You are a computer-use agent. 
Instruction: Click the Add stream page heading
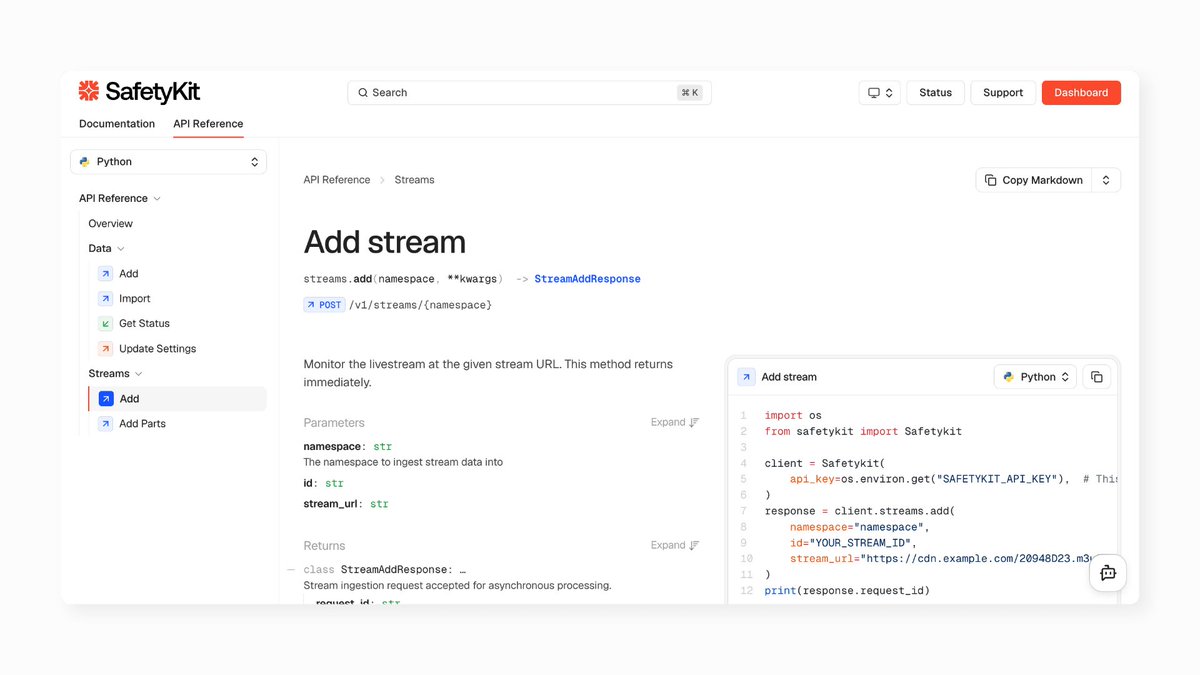pyautogui.click(x=385, y=242)
